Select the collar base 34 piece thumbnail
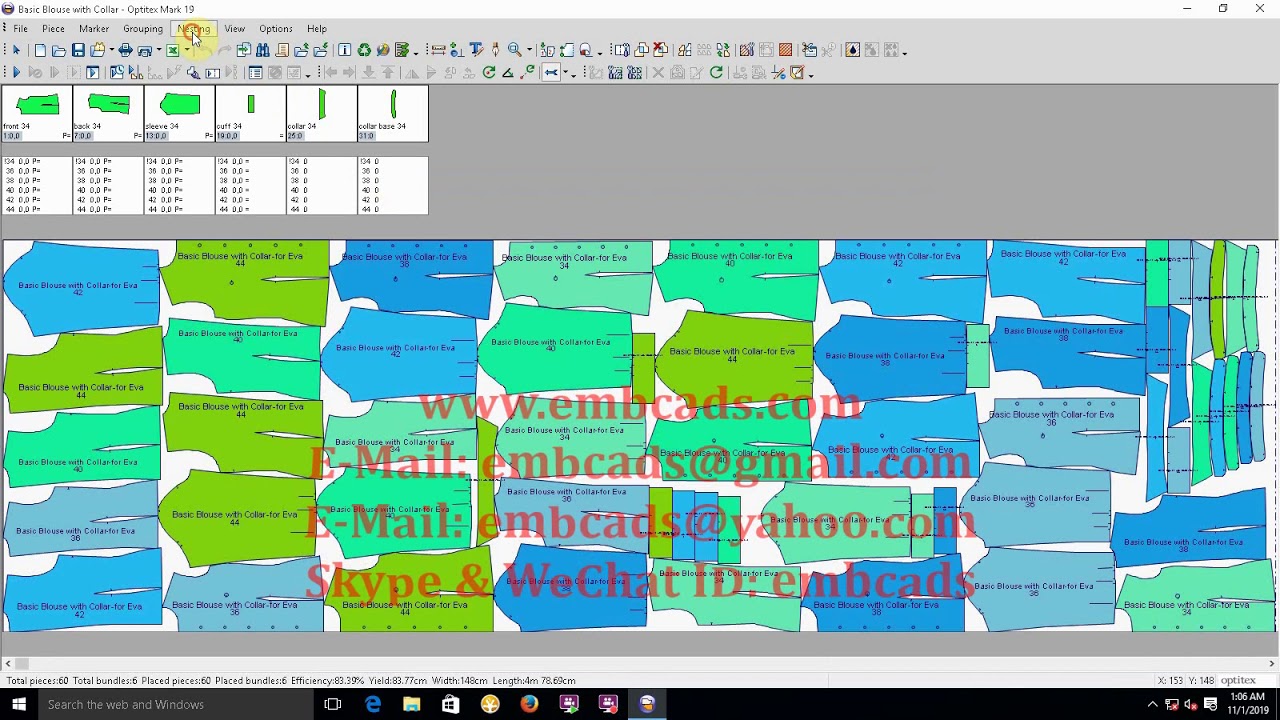The height and width of the screenshot is (720, 1280). click(393, 113)
